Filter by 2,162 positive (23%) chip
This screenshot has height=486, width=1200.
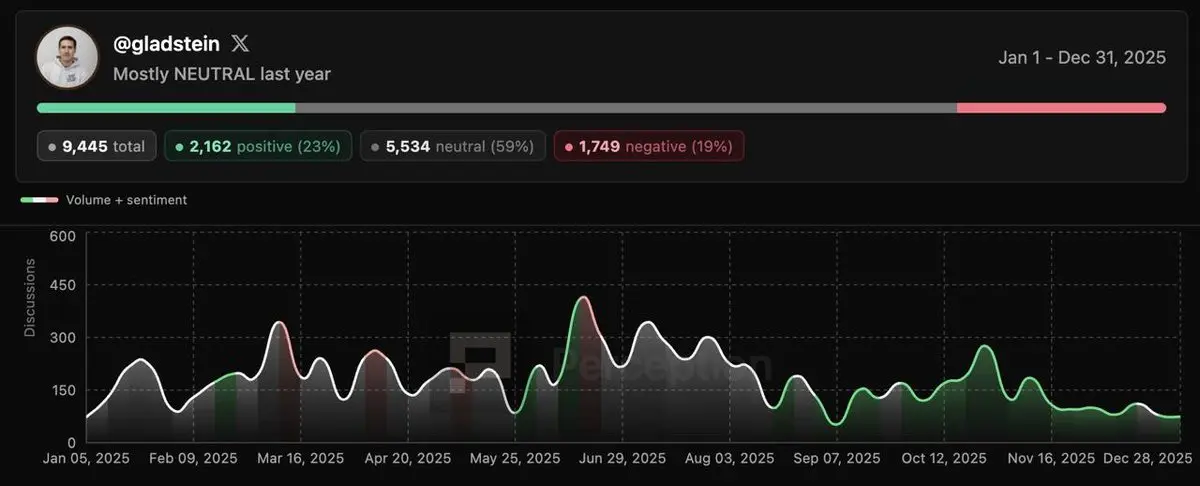pyautogui.click(x=258, y=146)
